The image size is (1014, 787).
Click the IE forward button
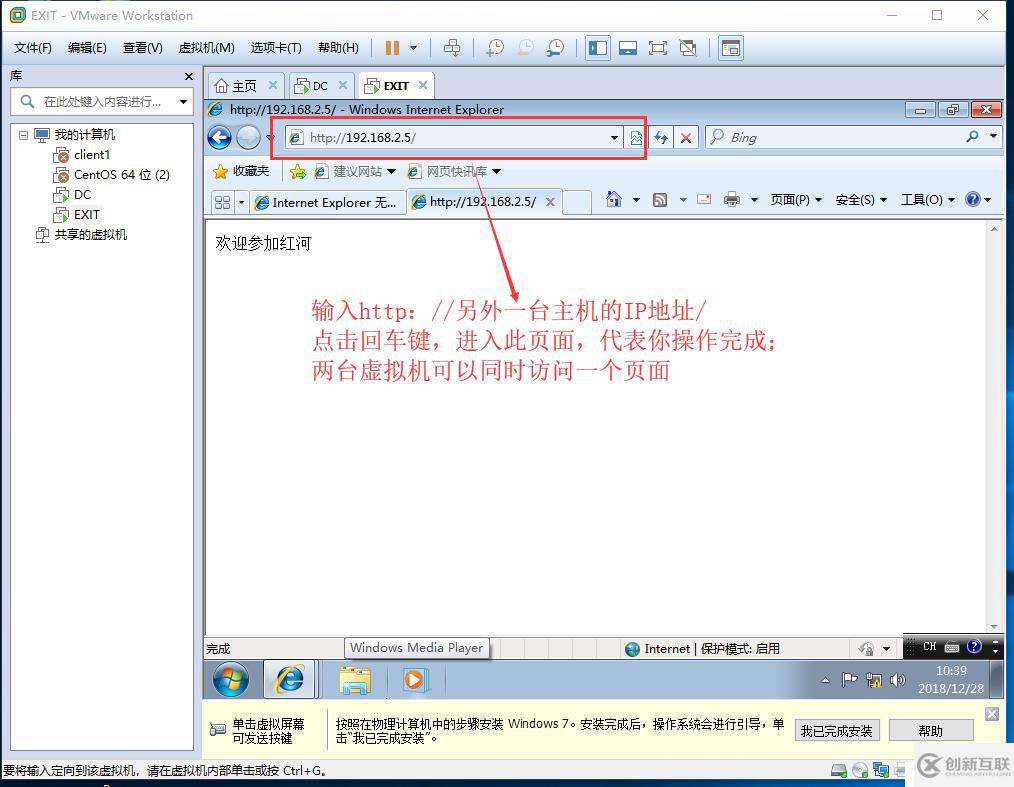248,137
